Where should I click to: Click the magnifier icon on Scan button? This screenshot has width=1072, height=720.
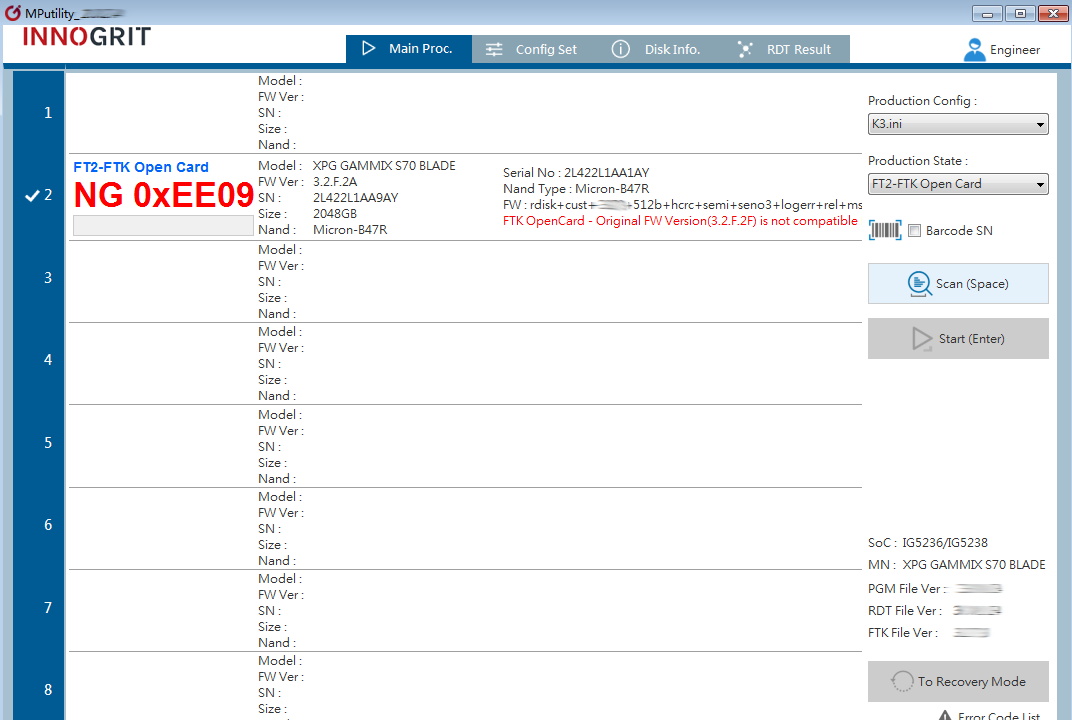point(919,284)
